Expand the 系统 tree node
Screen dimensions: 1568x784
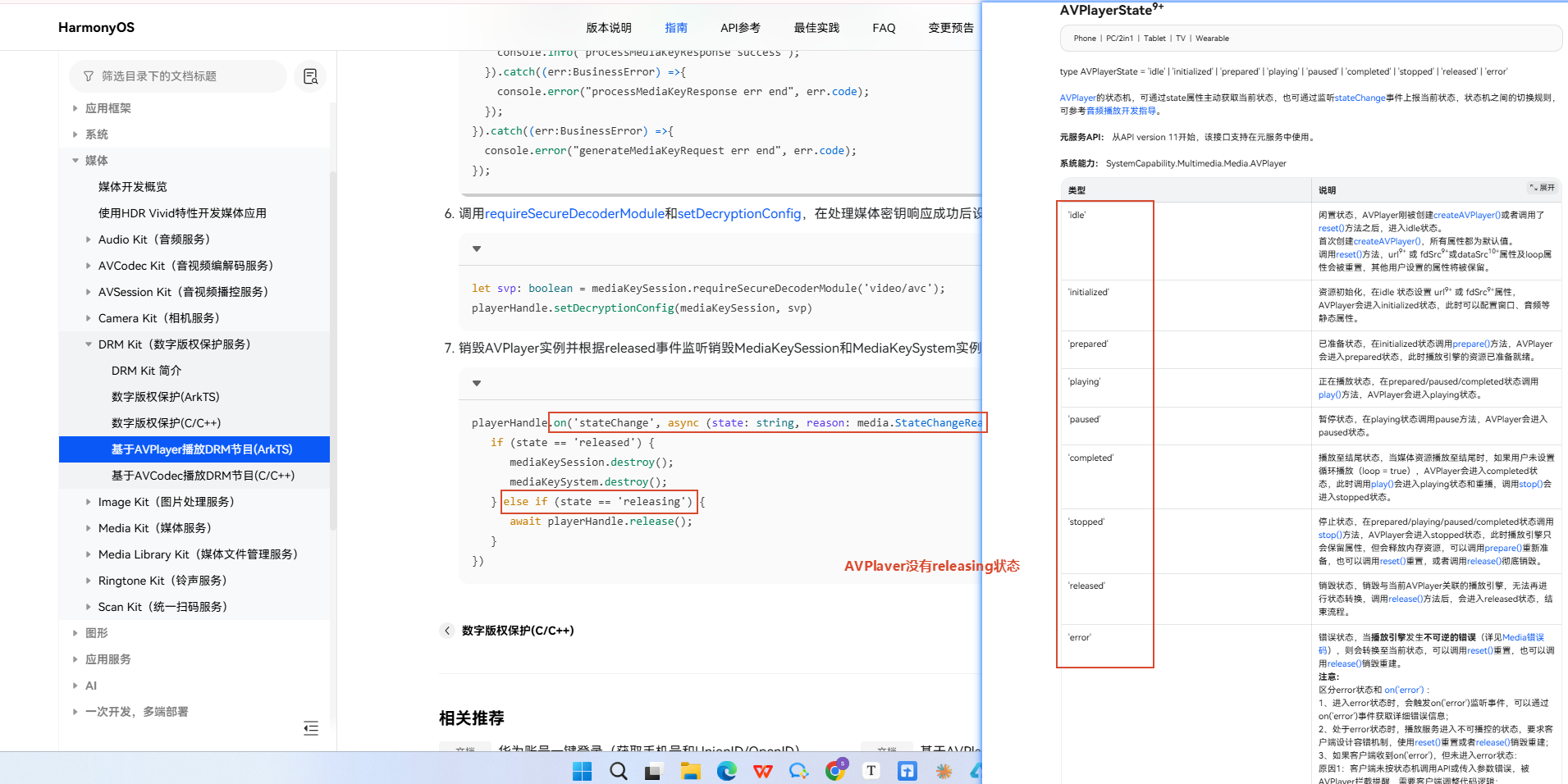75,134
